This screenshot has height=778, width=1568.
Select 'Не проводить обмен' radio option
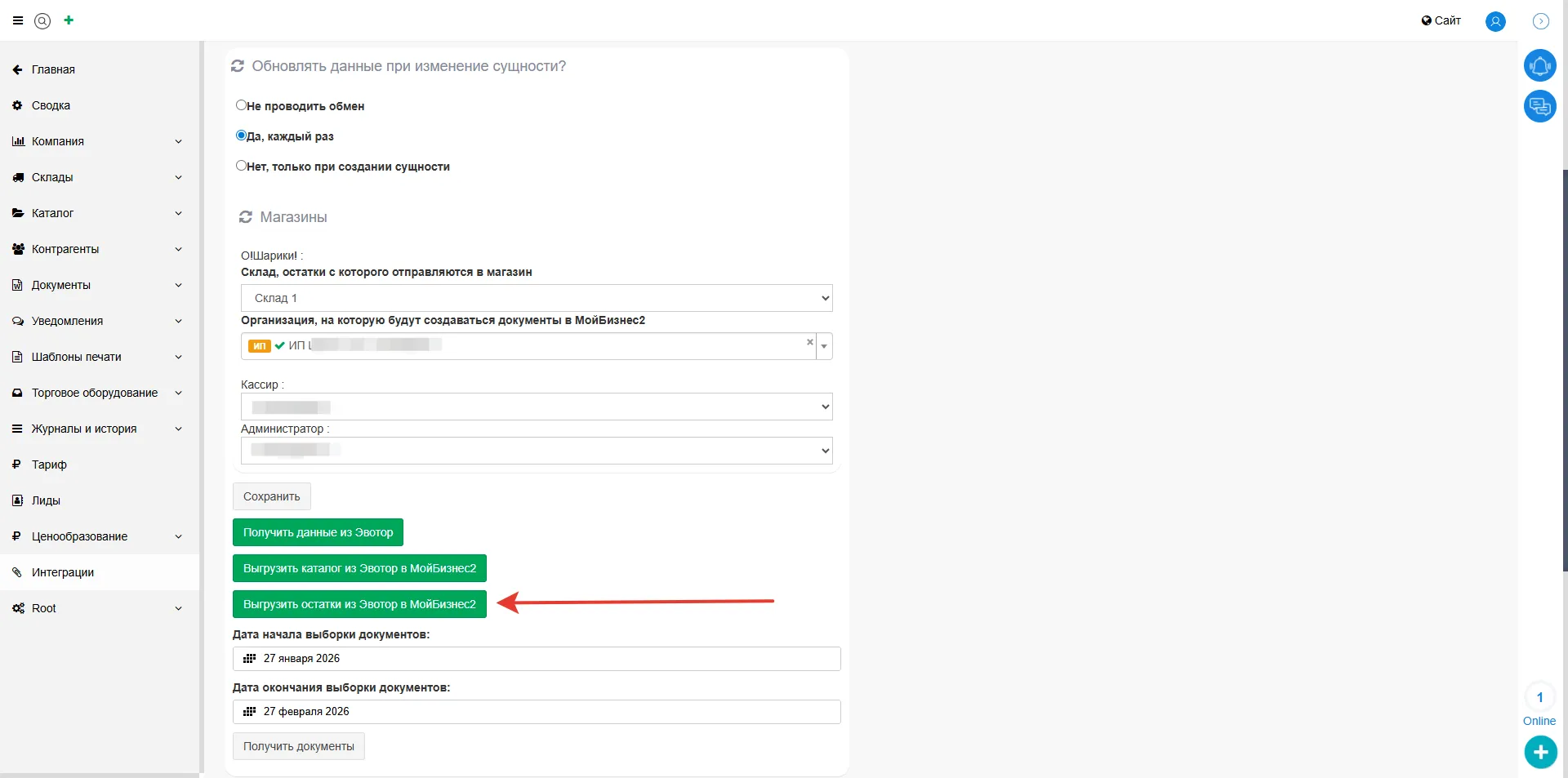pyautogui.click(x=241, y=105)
